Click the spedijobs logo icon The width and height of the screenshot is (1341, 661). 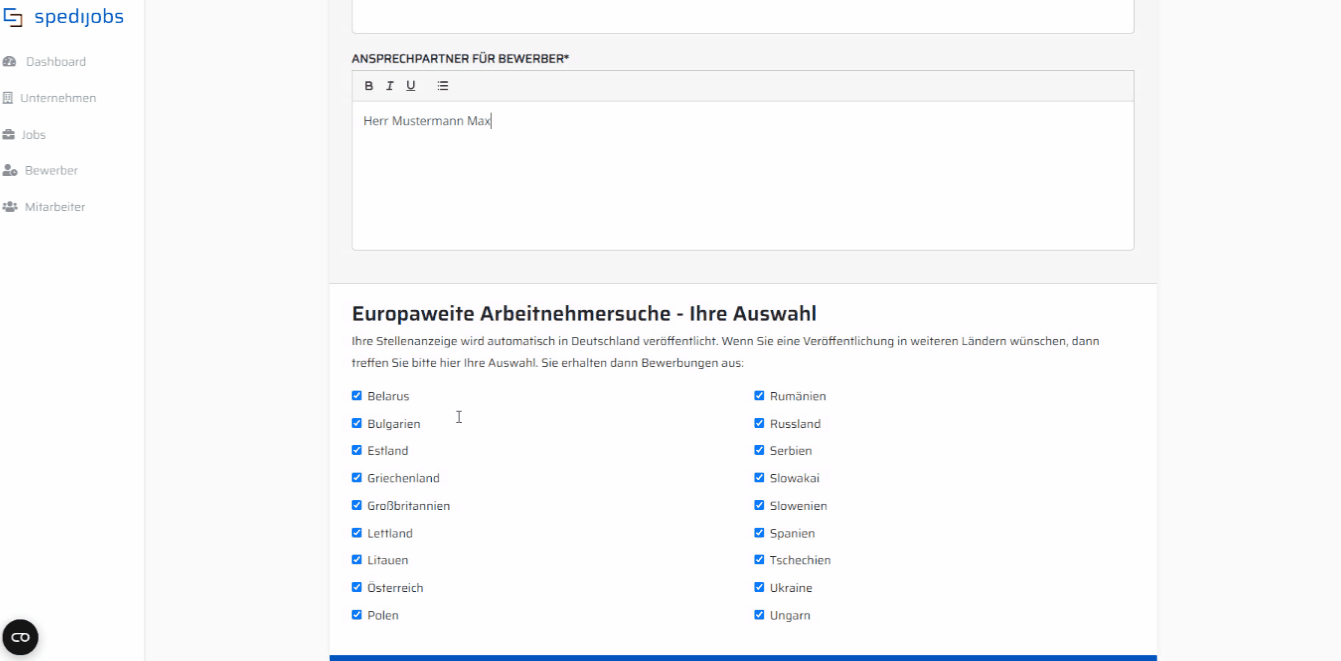pyautogui.click(x=13, y=16)
